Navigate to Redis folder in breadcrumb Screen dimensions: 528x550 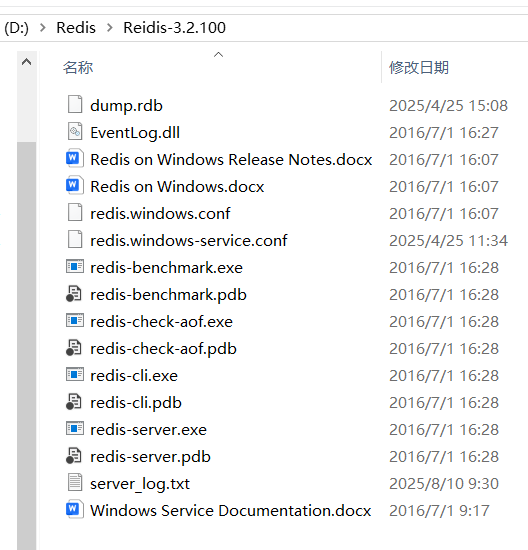(x=76, y=28)
